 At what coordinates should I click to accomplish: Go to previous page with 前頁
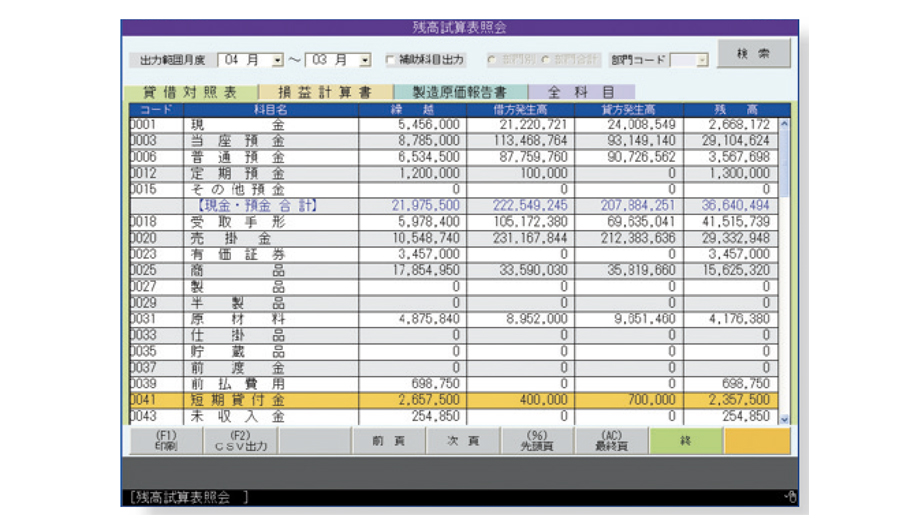point(389,441)
